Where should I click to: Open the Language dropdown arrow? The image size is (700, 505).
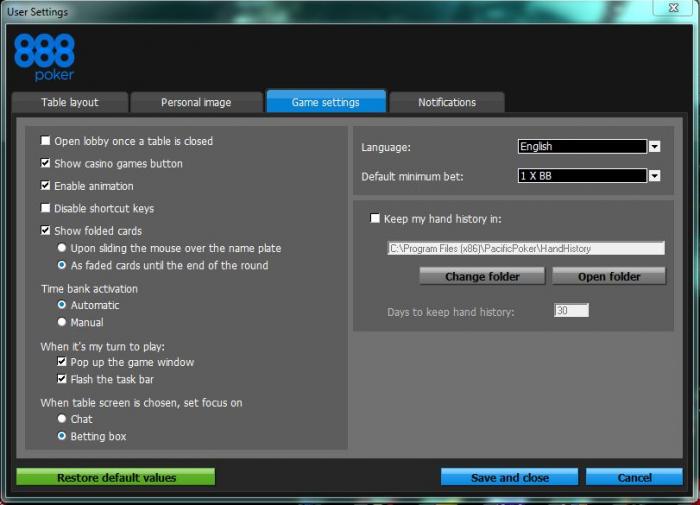(x=654, y=146)
